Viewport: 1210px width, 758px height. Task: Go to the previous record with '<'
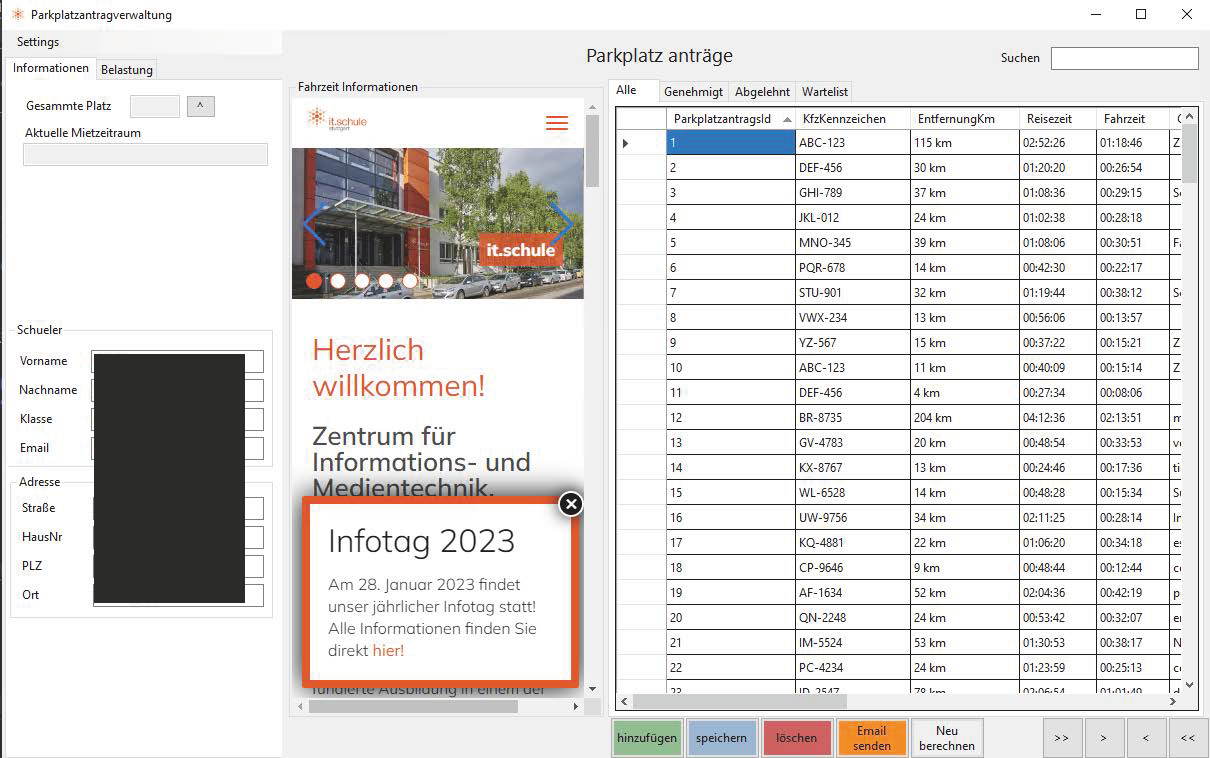click(1146, 737)
